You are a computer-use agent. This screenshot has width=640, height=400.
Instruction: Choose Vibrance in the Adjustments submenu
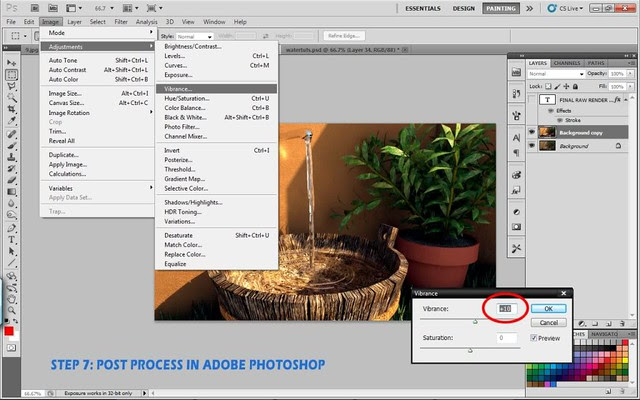click(216, 89)
